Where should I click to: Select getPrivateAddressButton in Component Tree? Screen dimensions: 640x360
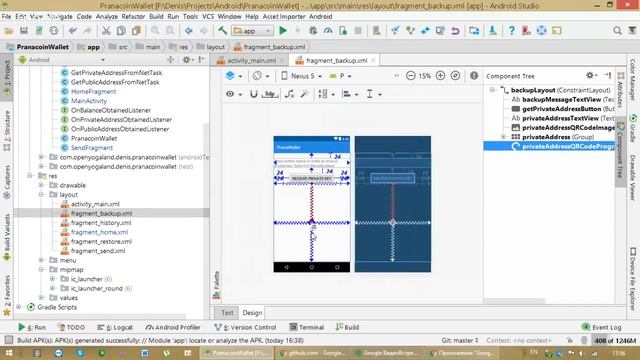pyautogui.click(x=561, y=109)
